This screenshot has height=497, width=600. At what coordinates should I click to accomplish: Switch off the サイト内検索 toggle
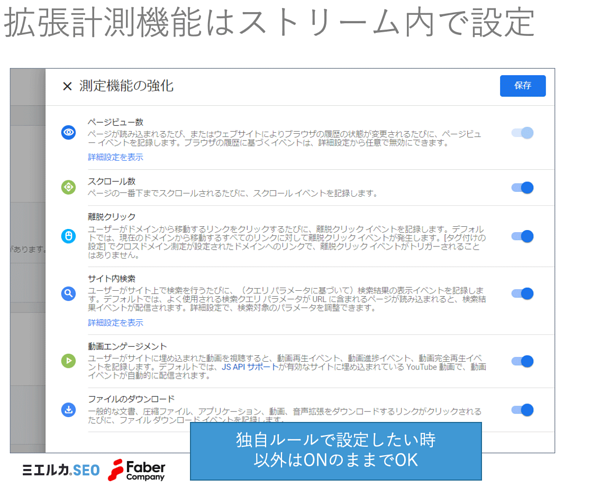(523, 293)
